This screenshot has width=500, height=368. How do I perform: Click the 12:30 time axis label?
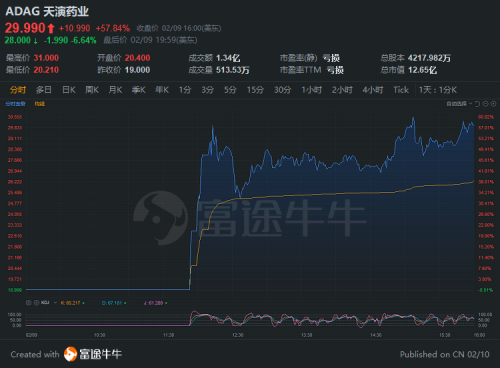[x=238, y=335]
